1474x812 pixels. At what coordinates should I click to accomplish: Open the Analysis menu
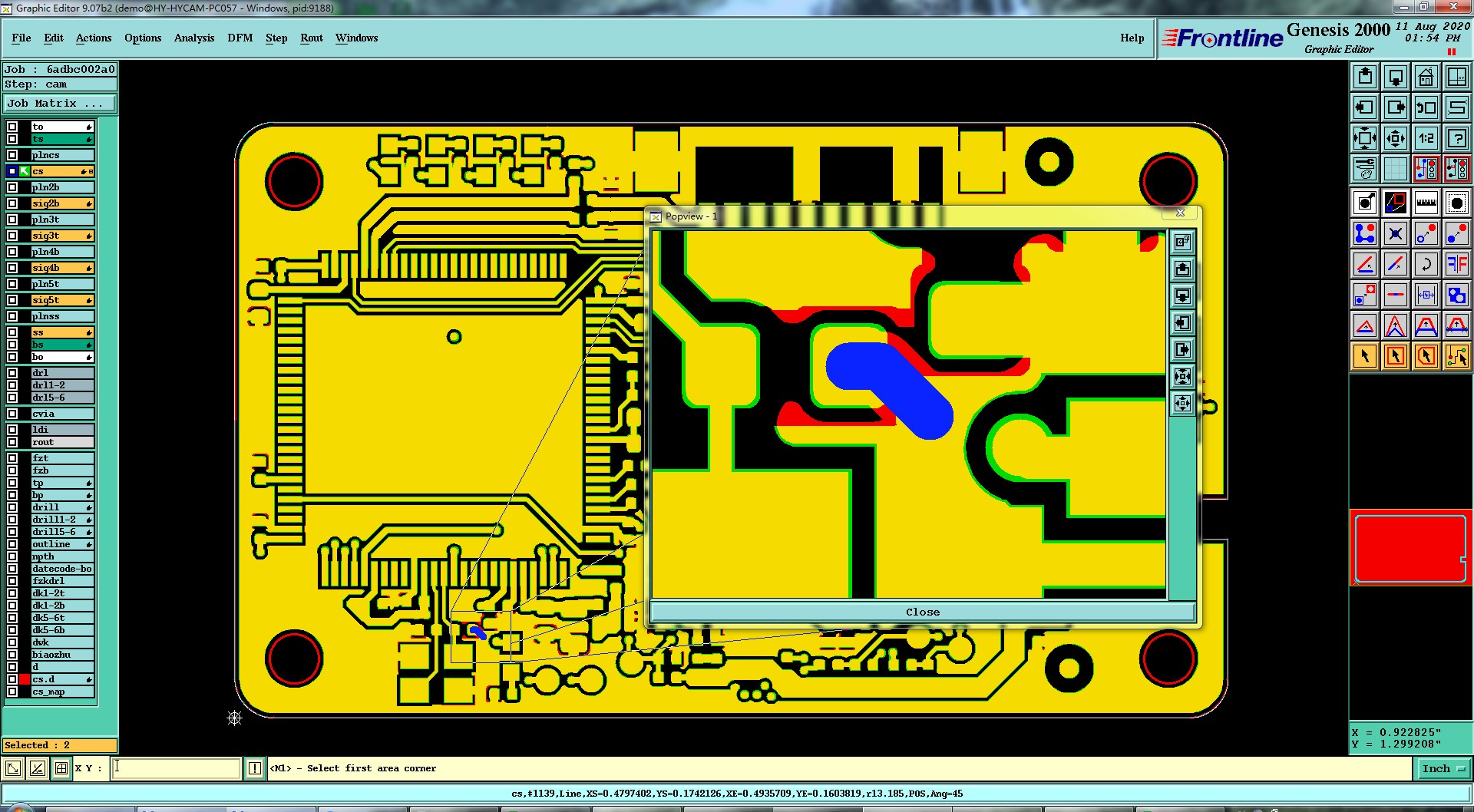(194, 38)
